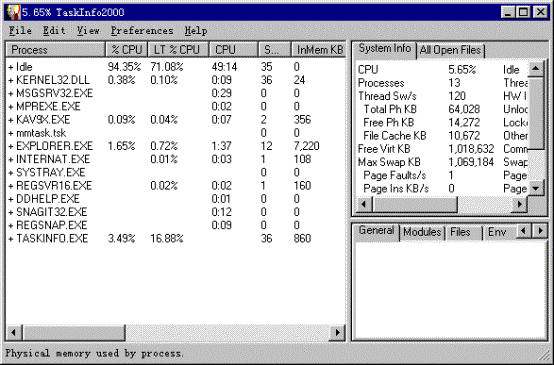Click System Info scroll right arrow
This screenshot has width=554, height=365.
click(x=520, y=204)
